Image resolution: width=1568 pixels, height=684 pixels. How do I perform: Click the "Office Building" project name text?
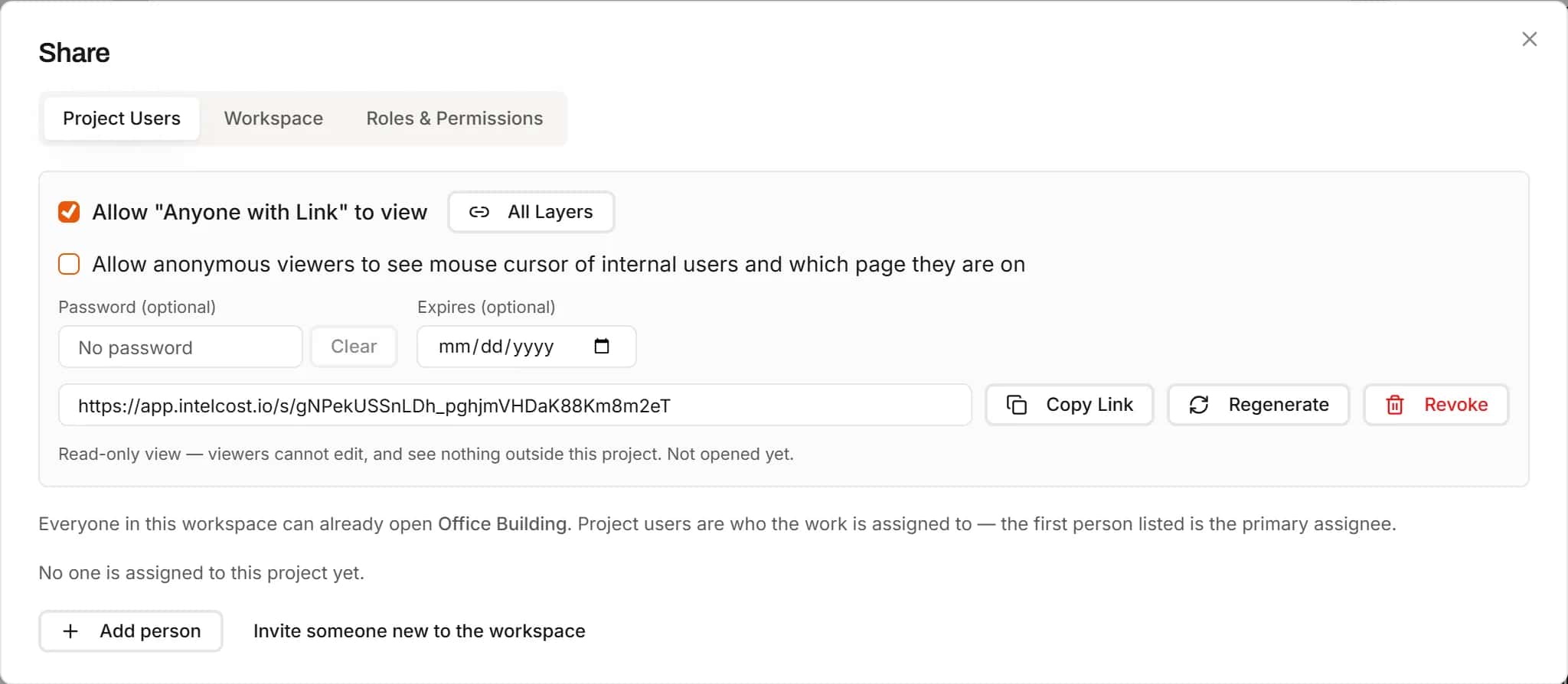click(x=505, y=524)
